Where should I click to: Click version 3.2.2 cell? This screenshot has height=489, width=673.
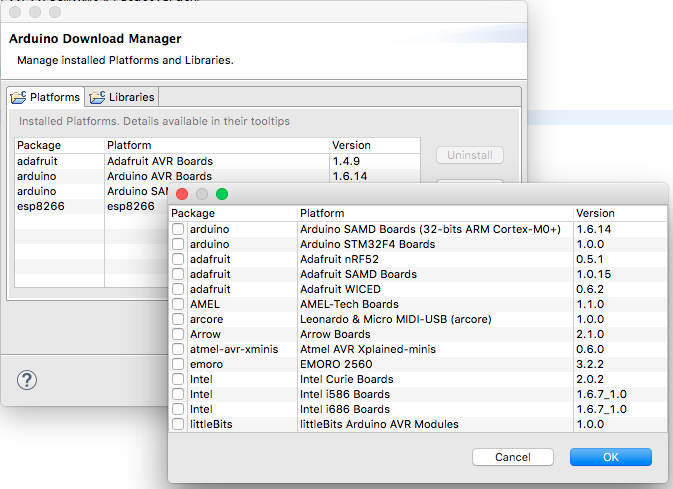coord(590,364)
